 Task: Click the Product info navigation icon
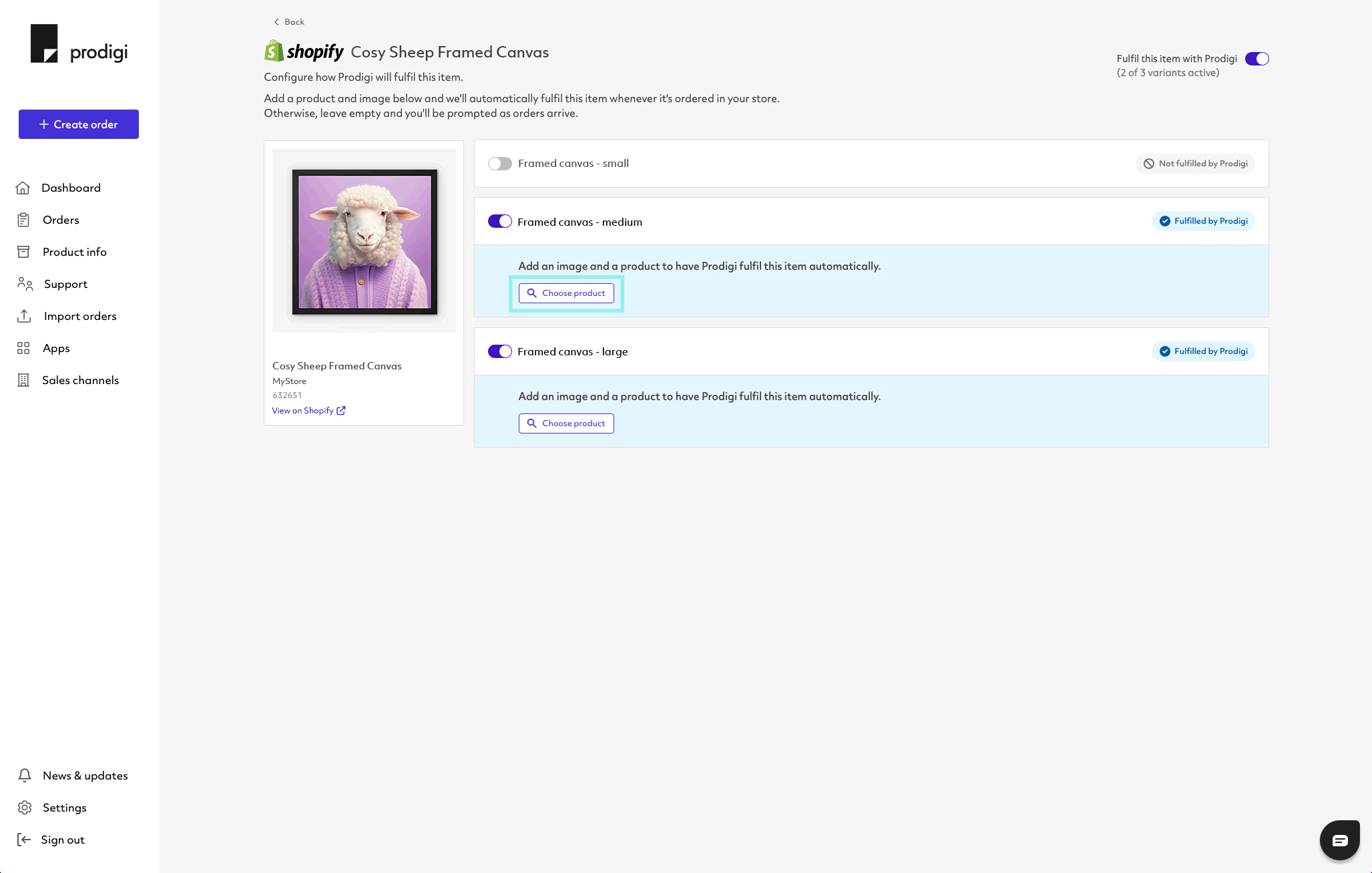tap(24, 251)
